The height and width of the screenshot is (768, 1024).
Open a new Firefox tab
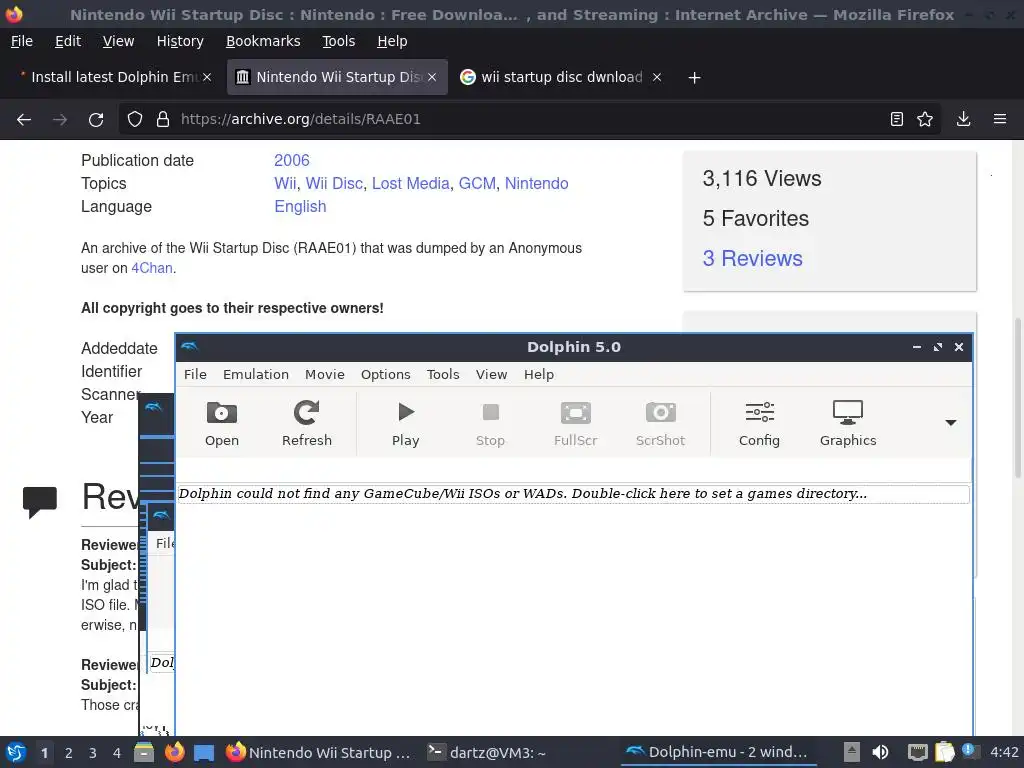[694, 78]
